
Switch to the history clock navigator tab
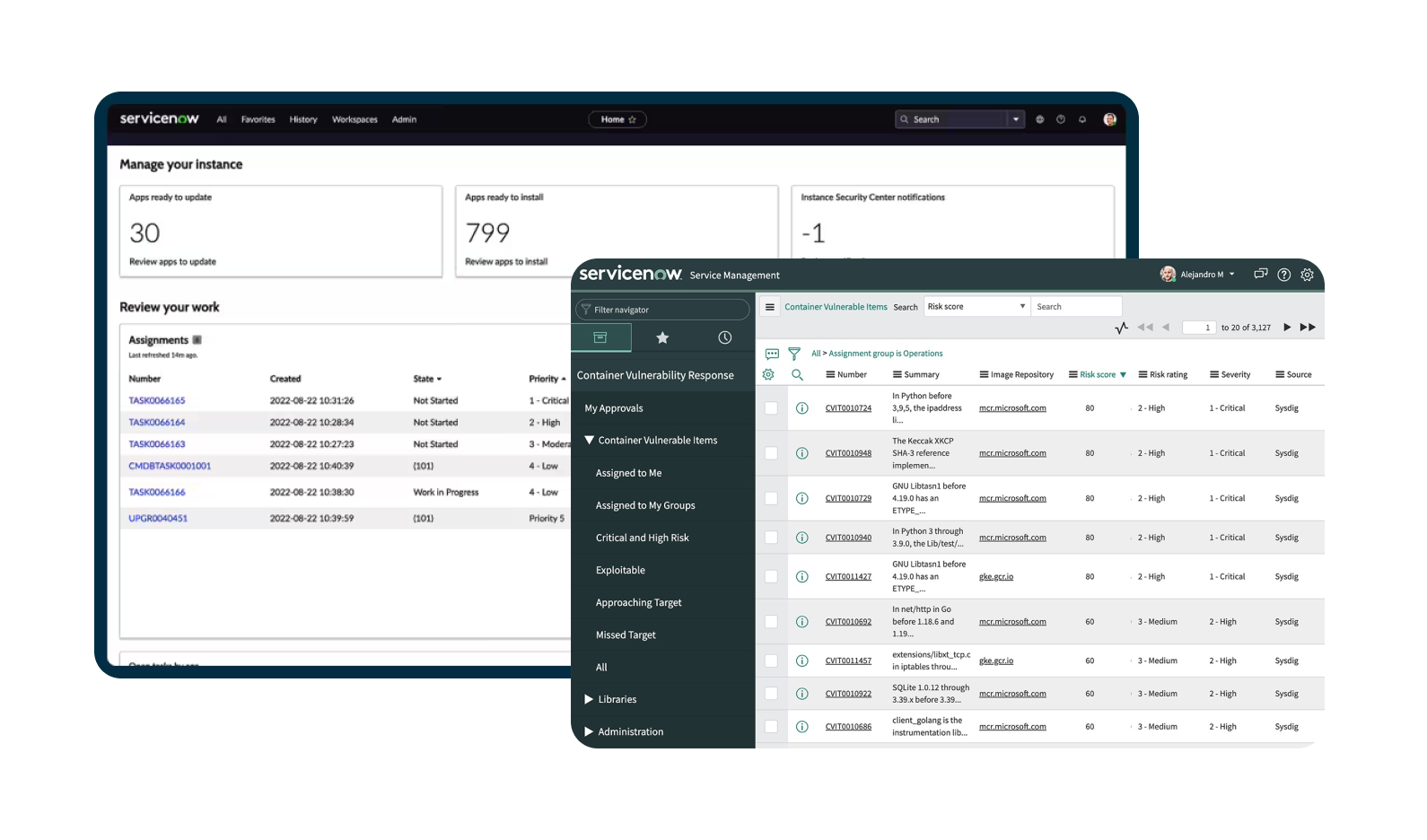click(x=725, y=337)
